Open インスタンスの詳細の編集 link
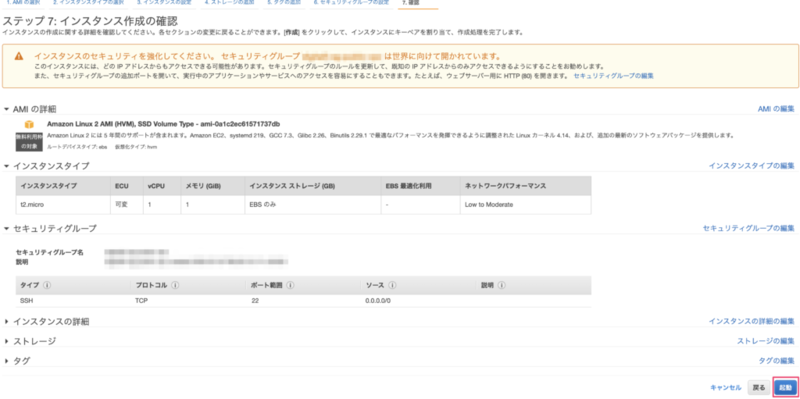 click(752, 321)
